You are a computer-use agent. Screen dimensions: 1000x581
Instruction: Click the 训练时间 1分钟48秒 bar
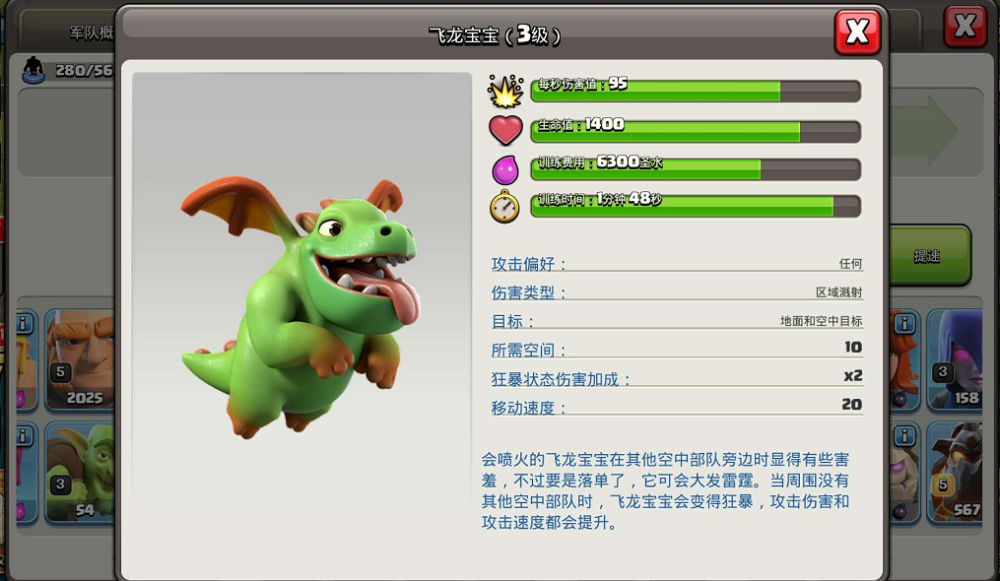tap(696, 205)
